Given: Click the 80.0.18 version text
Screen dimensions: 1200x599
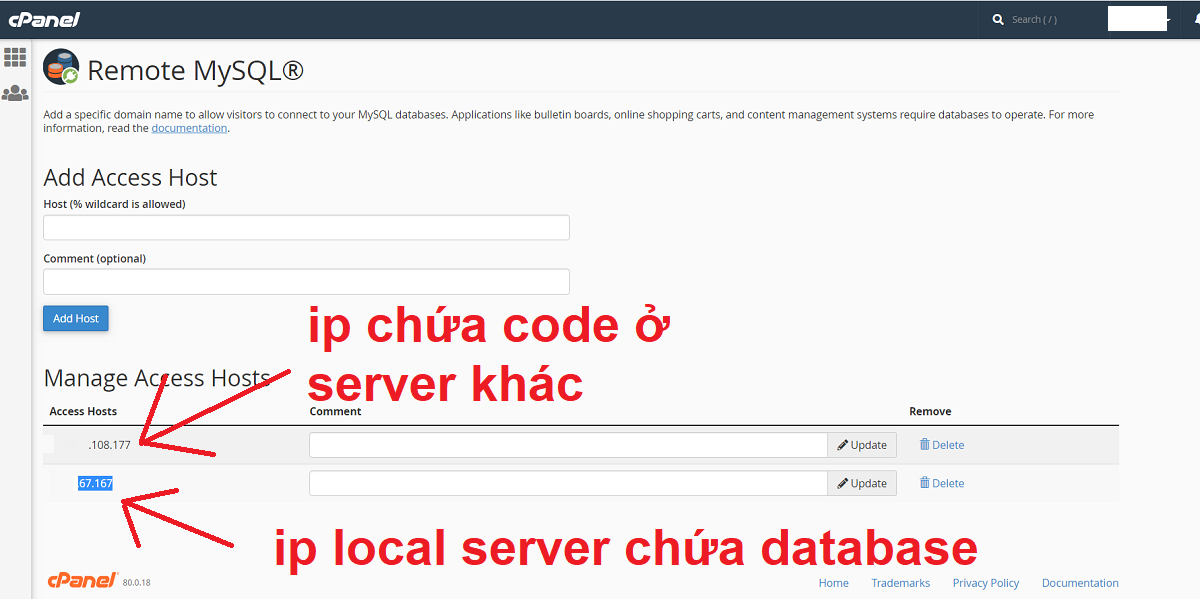Looking at the screenshot, I should 137,581.
